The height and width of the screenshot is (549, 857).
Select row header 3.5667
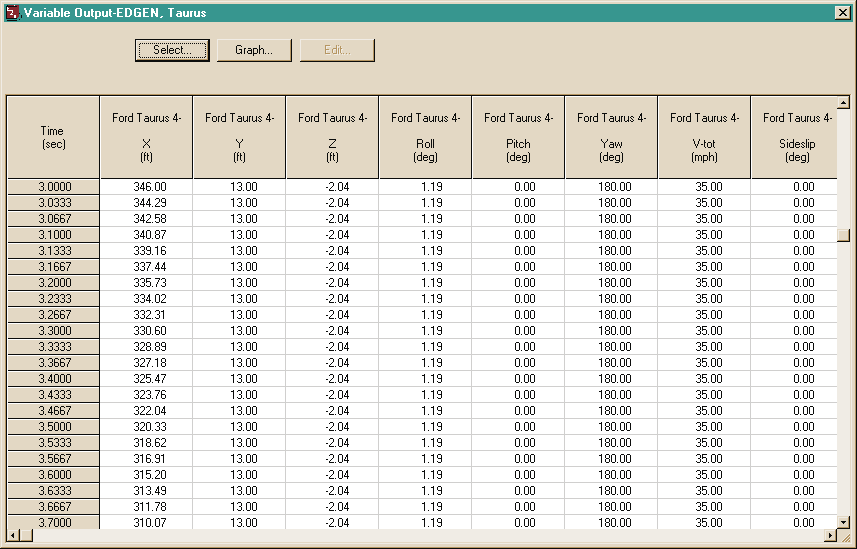click(x=53, y=459)
